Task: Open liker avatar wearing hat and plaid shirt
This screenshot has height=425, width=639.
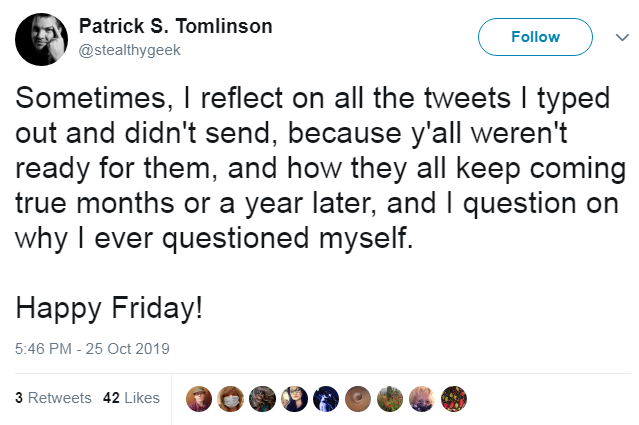Action: [x=199, y=399]
